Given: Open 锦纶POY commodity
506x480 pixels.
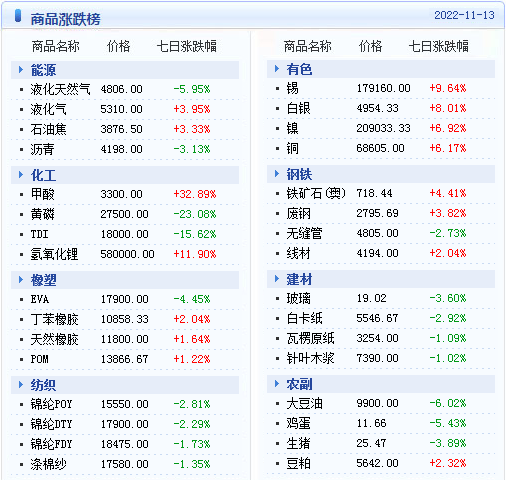Looking at the screenshot, I should coord(51,404).
